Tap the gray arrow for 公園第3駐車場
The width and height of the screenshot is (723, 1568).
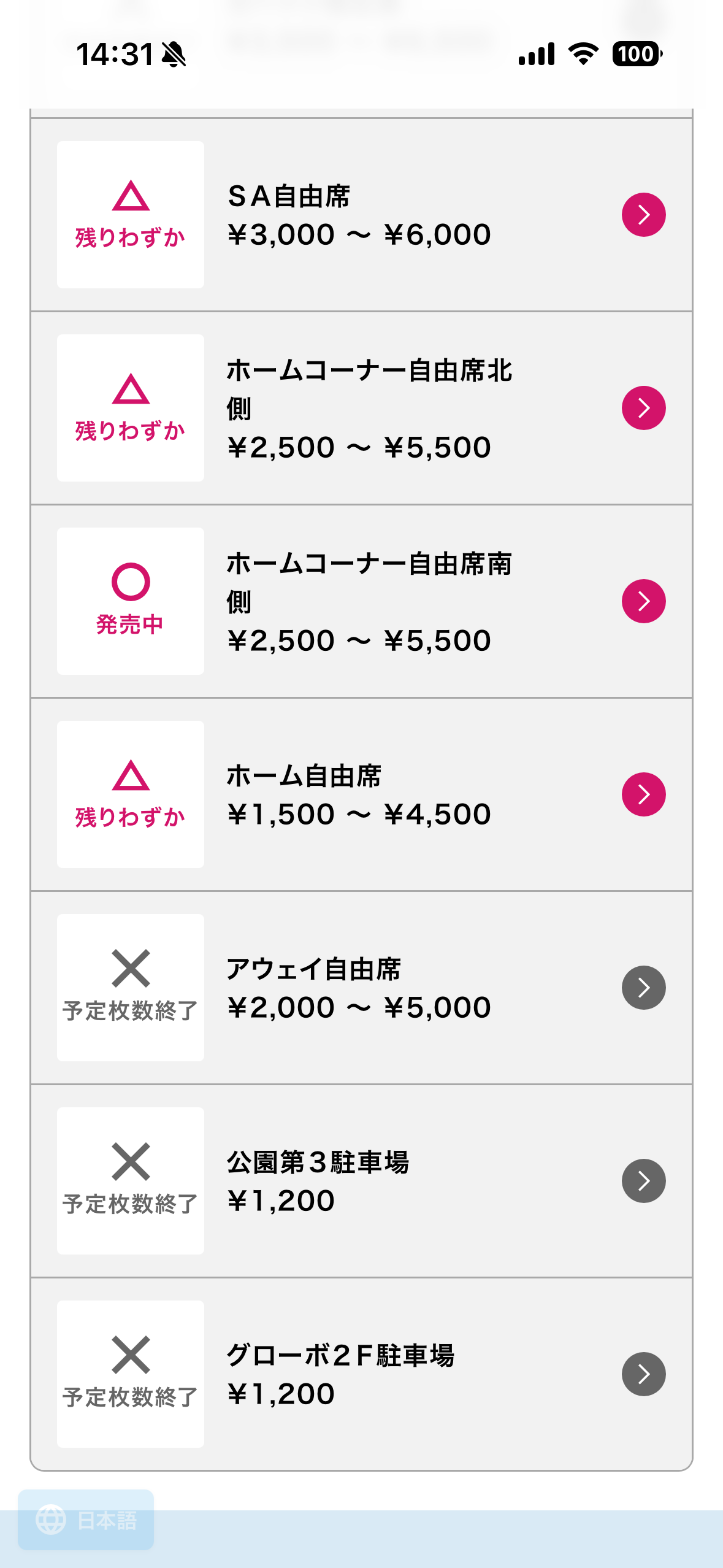tap(643, 1181)
